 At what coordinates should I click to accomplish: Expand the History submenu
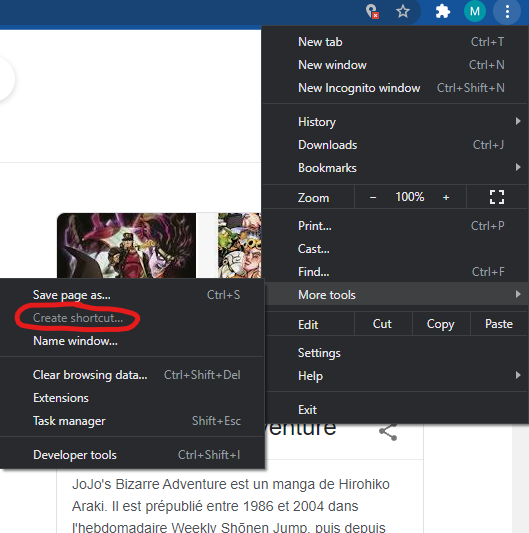[395, 122]
